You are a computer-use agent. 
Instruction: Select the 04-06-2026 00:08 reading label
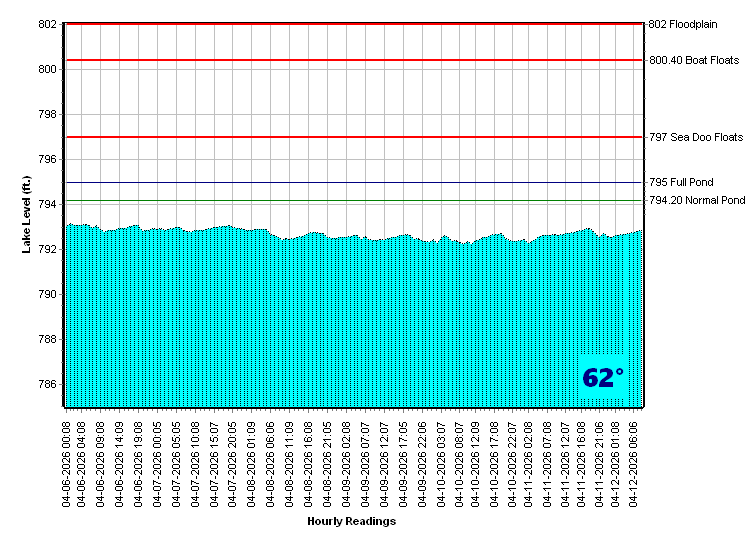tap(66, 461)
